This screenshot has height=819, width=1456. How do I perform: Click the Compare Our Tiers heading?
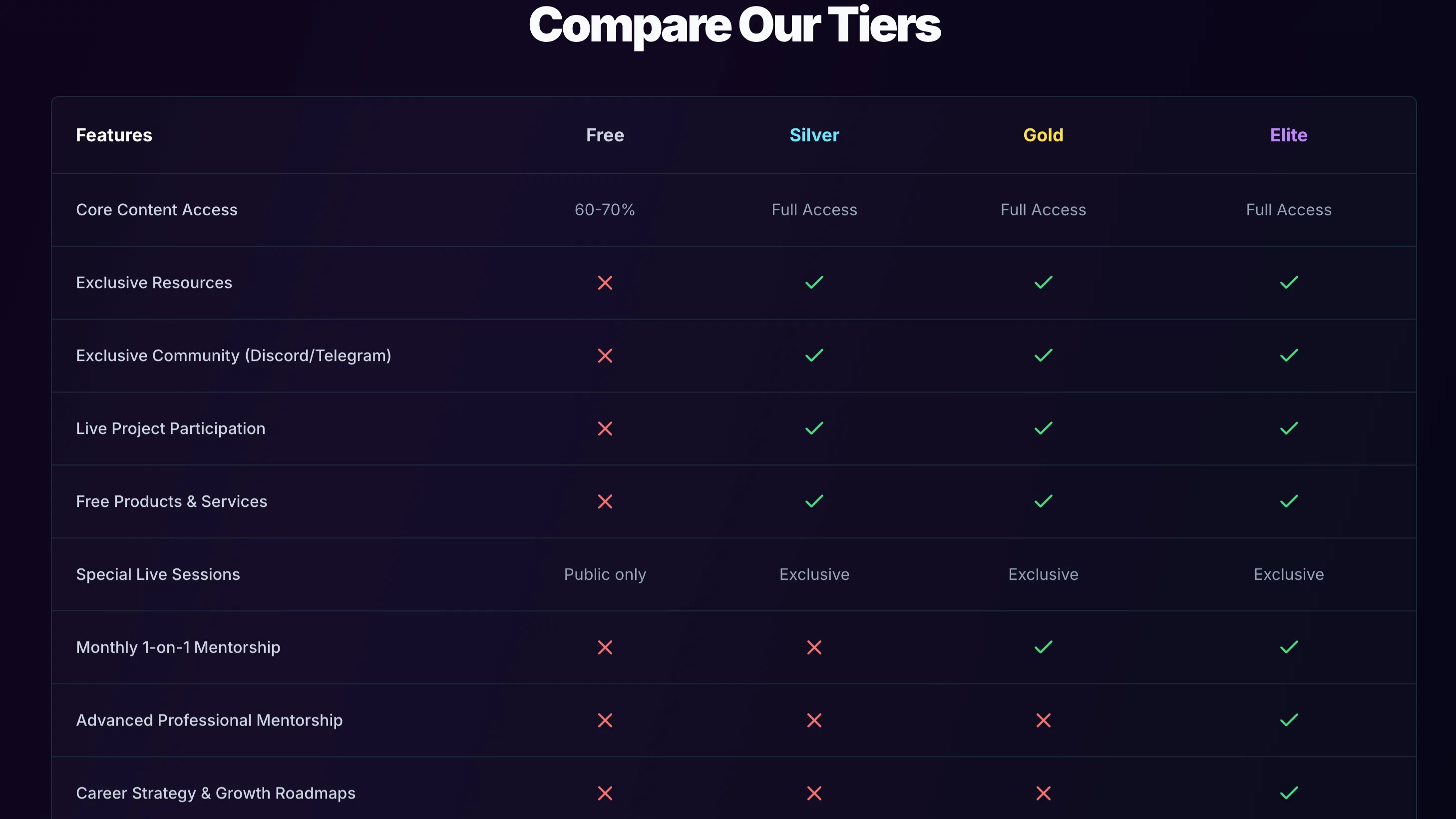[x=734, y=25]
